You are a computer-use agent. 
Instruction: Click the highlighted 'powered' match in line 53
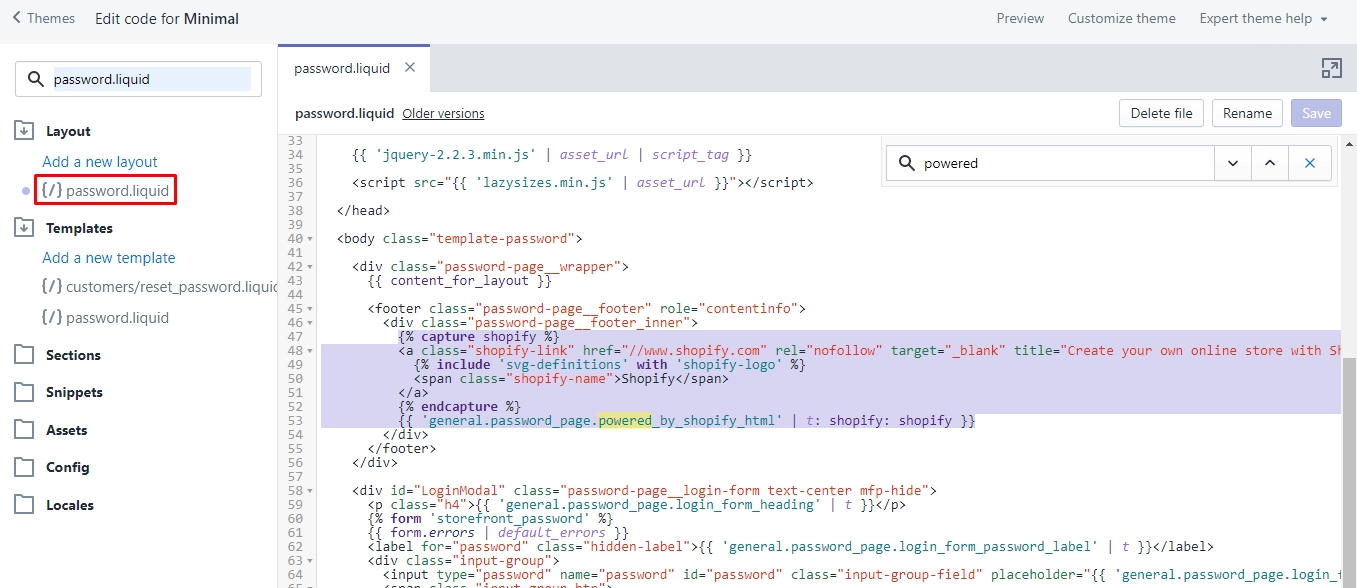pos(624,421)
